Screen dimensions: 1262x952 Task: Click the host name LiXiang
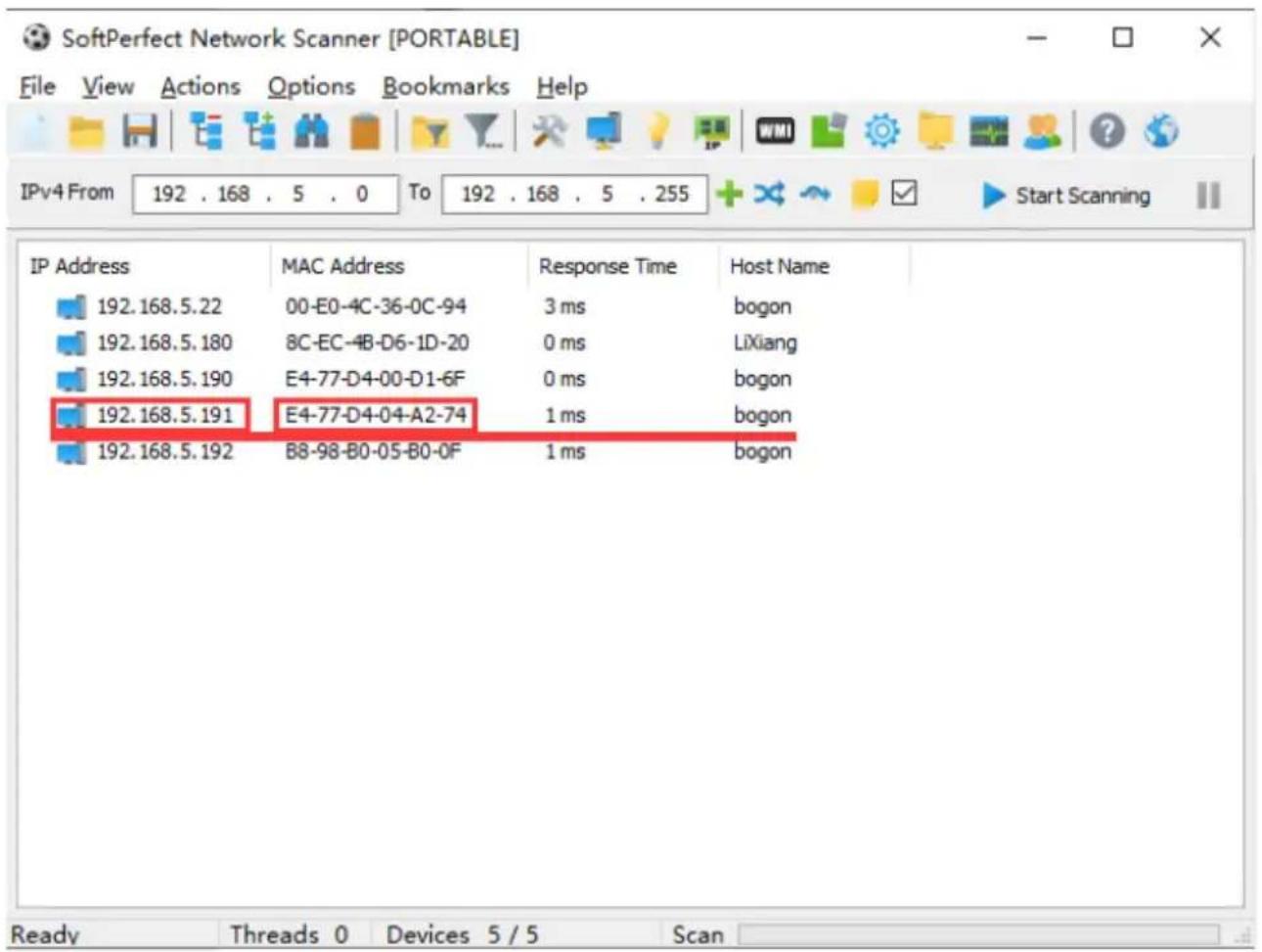click(x=765, y=342)
